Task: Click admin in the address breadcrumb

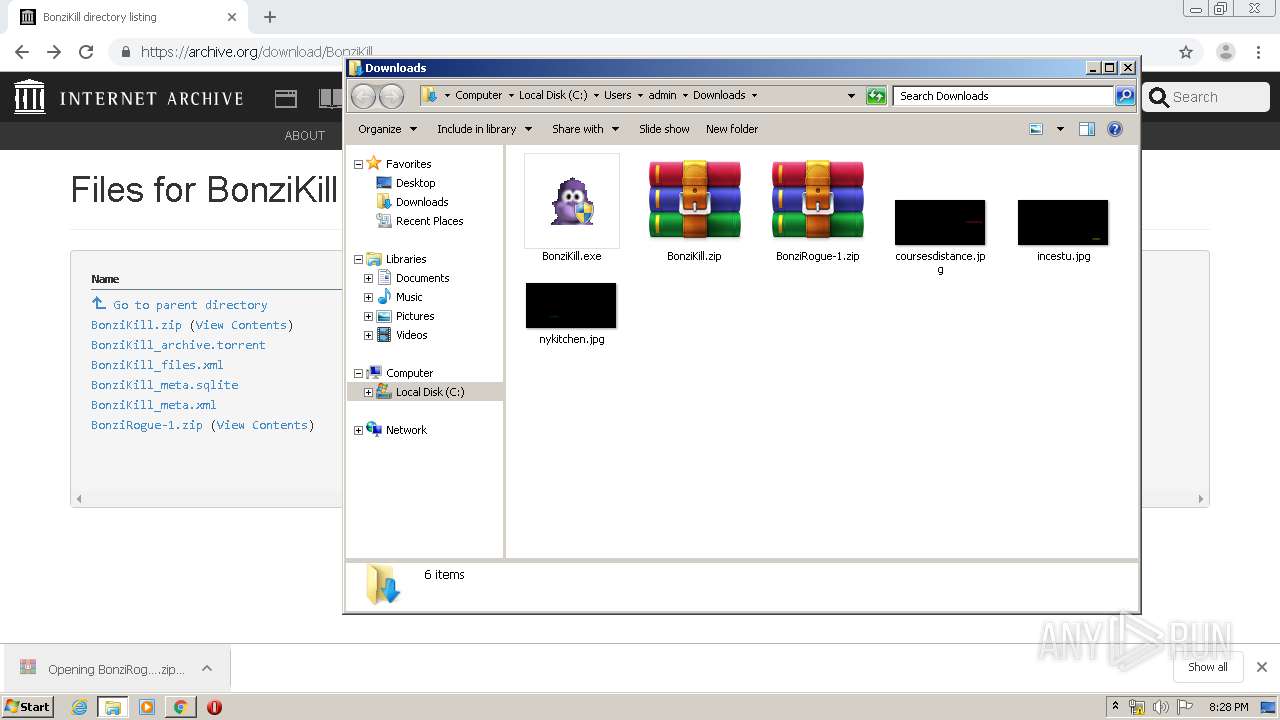Action: [662, 95]
